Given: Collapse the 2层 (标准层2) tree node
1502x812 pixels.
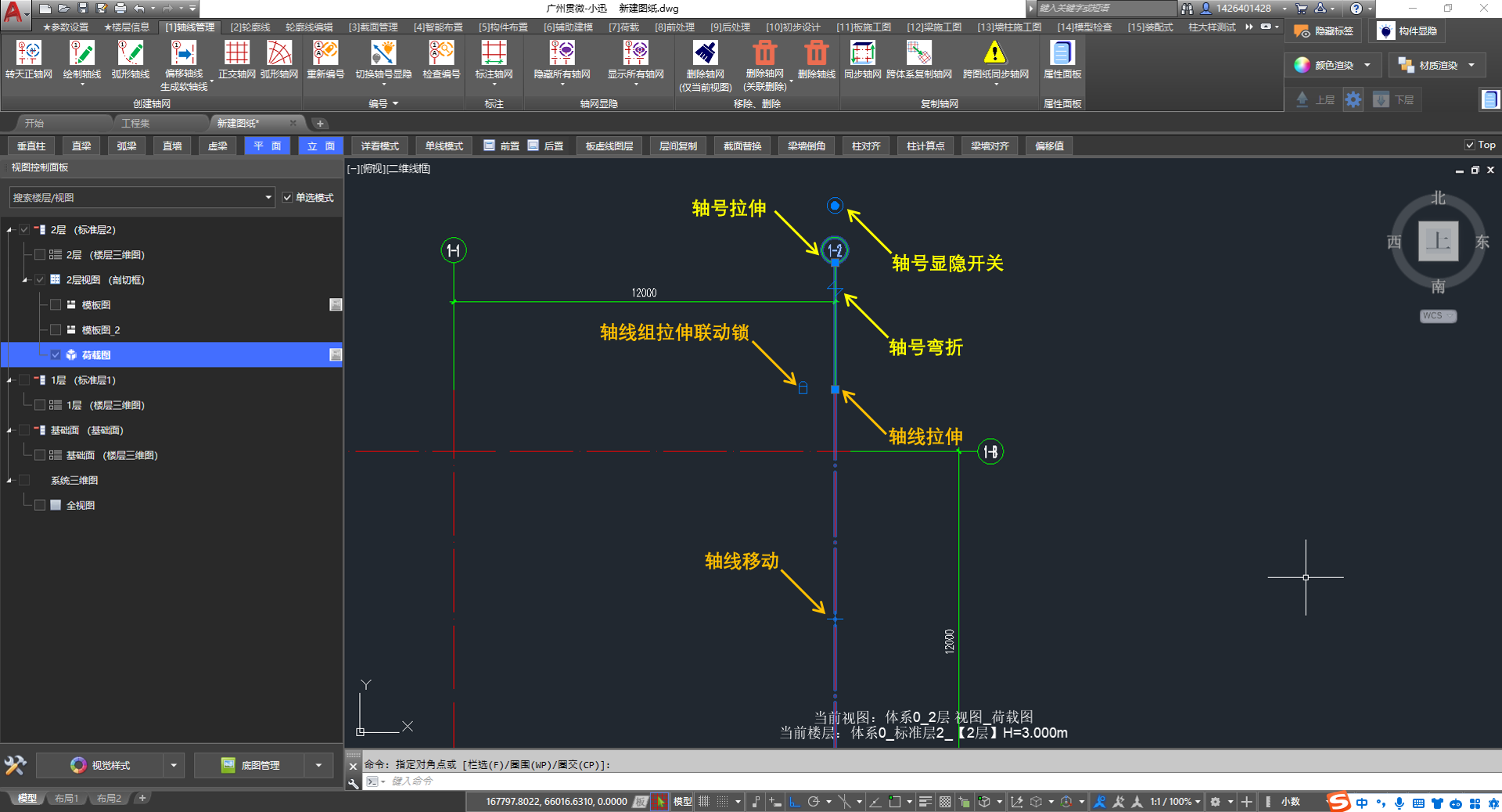Looking at the screenshot, I should click(10, 230).
